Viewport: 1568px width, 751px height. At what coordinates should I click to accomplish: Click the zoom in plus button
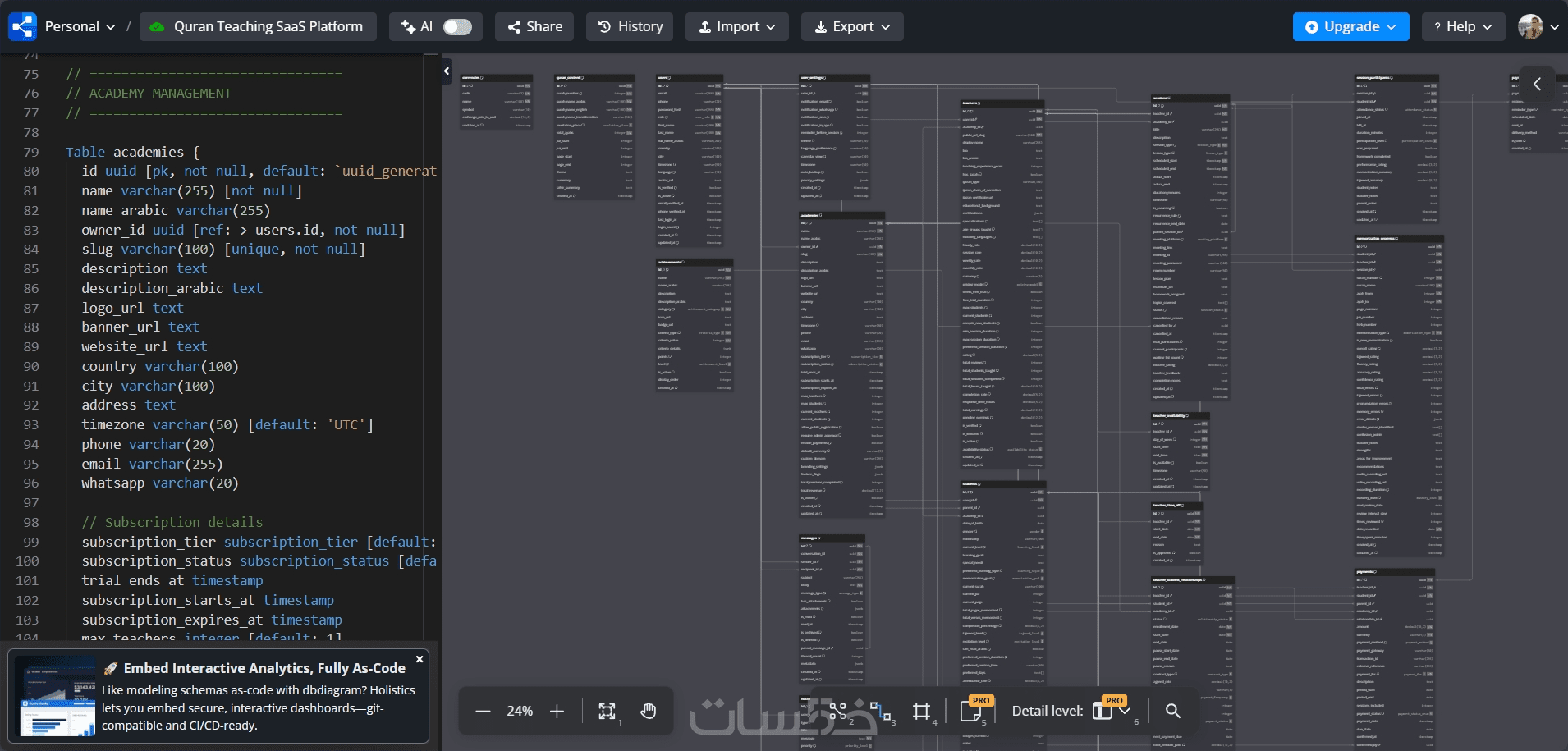point(557,711)
